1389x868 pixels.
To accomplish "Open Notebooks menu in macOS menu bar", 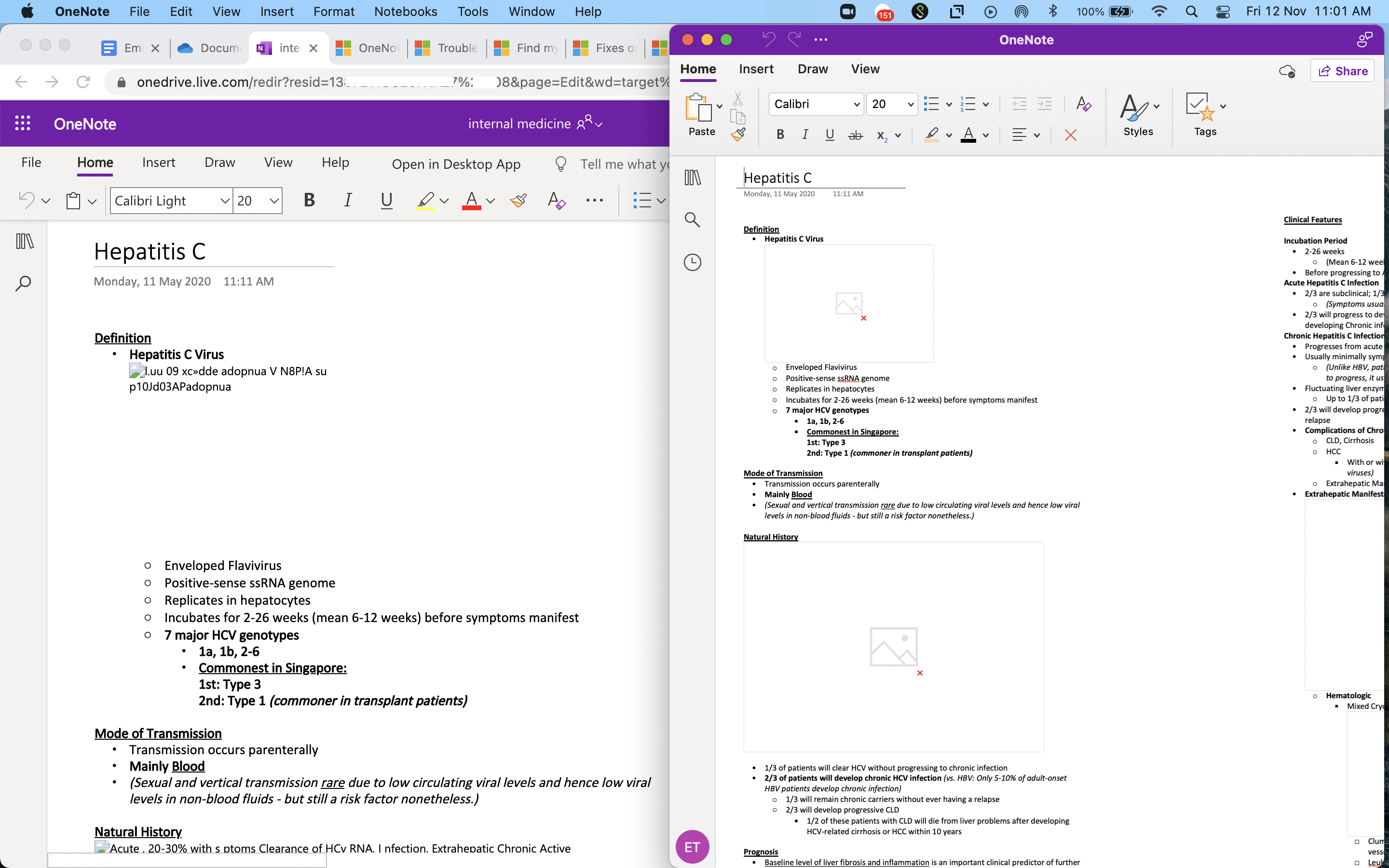I will (x=405, y=12).
